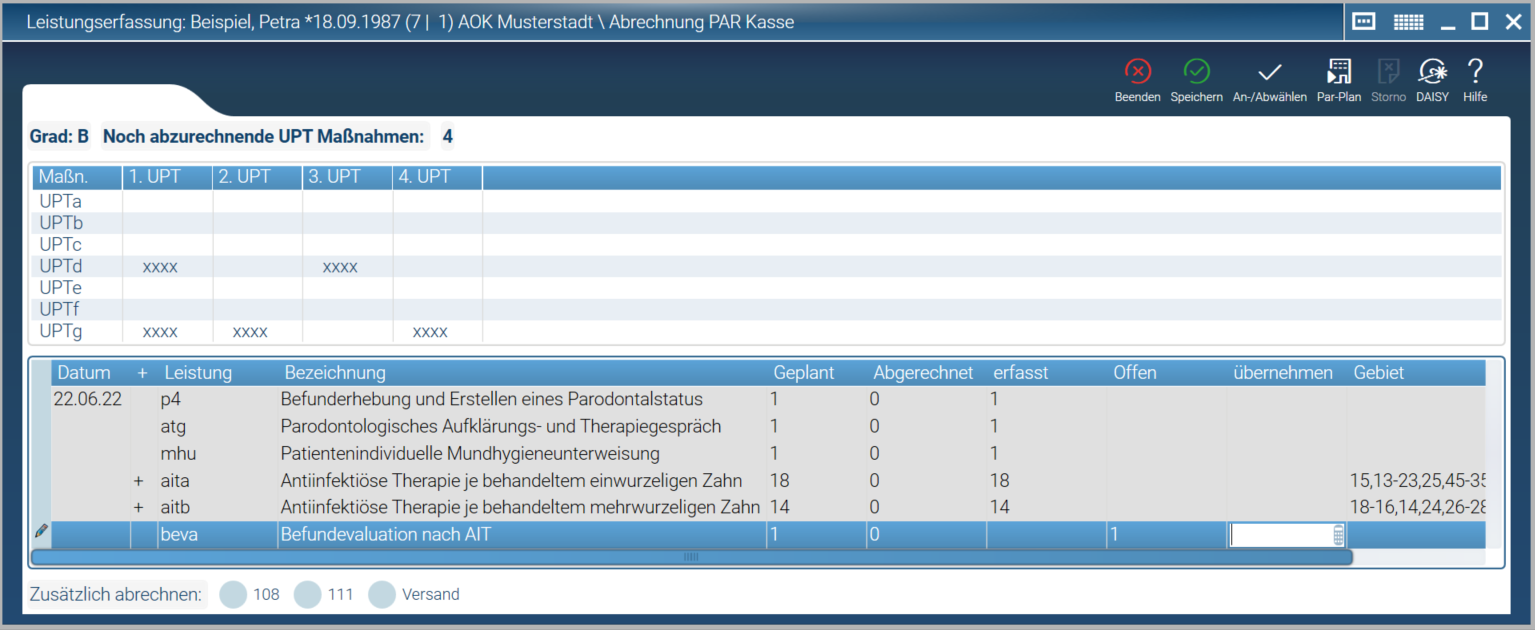Screen dimensions: 1535x630
Task: Toggle the 111 additional billing option
Action: [307, 595]
